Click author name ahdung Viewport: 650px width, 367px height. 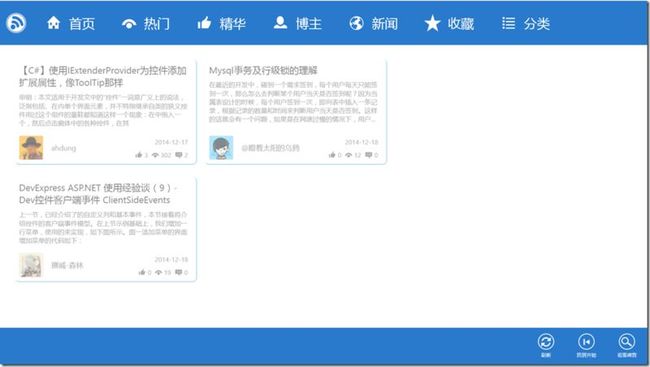[63, 148]
